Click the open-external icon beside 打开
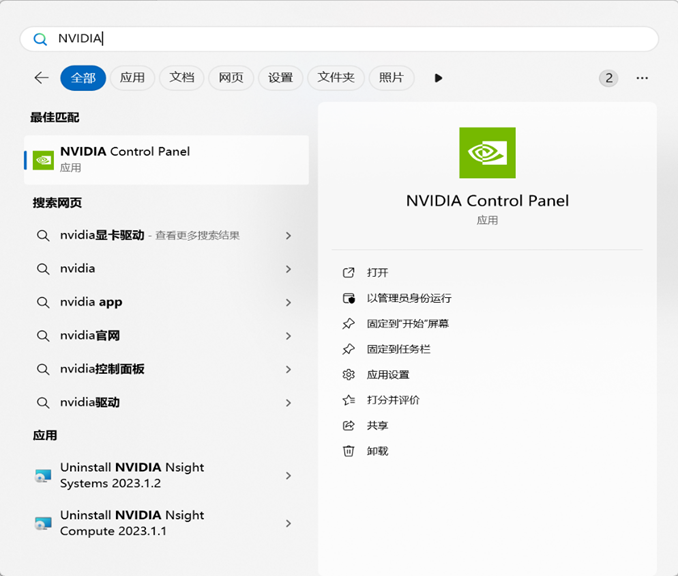This screenshot has height=576, width=678. point(349,272)
